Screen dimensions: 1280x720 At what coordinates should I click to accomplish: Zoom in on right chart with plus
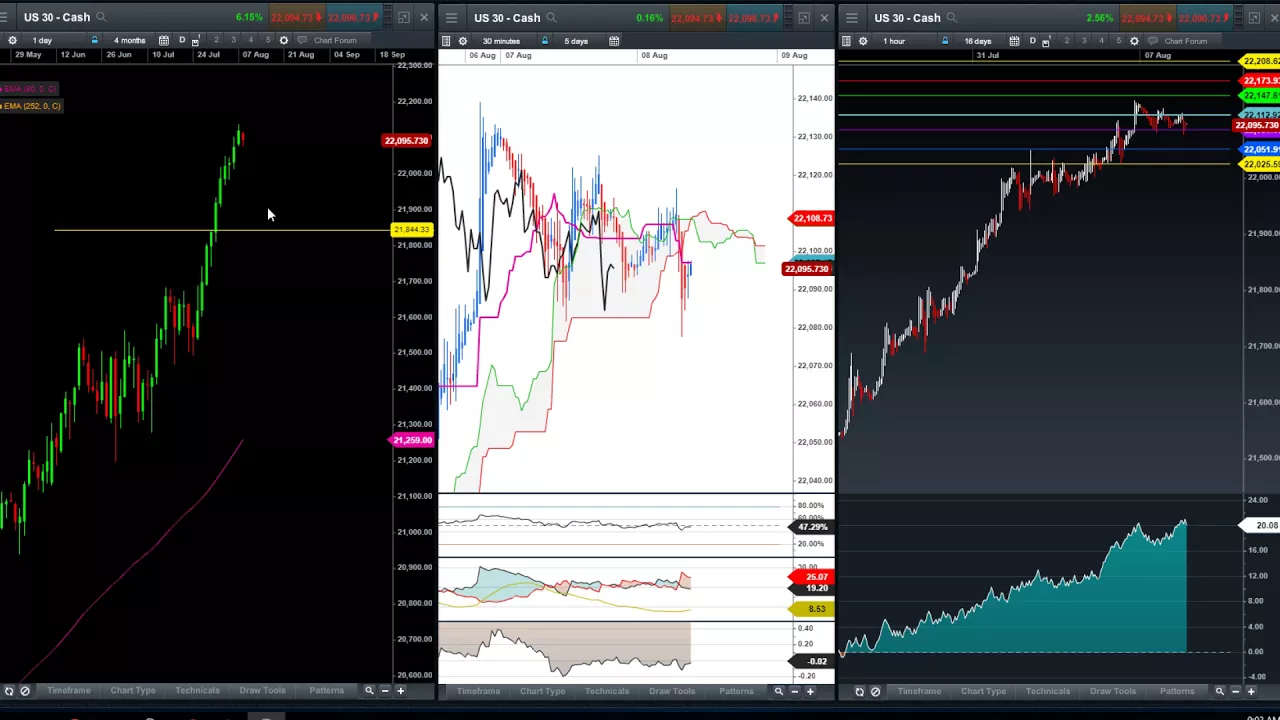1251,691
